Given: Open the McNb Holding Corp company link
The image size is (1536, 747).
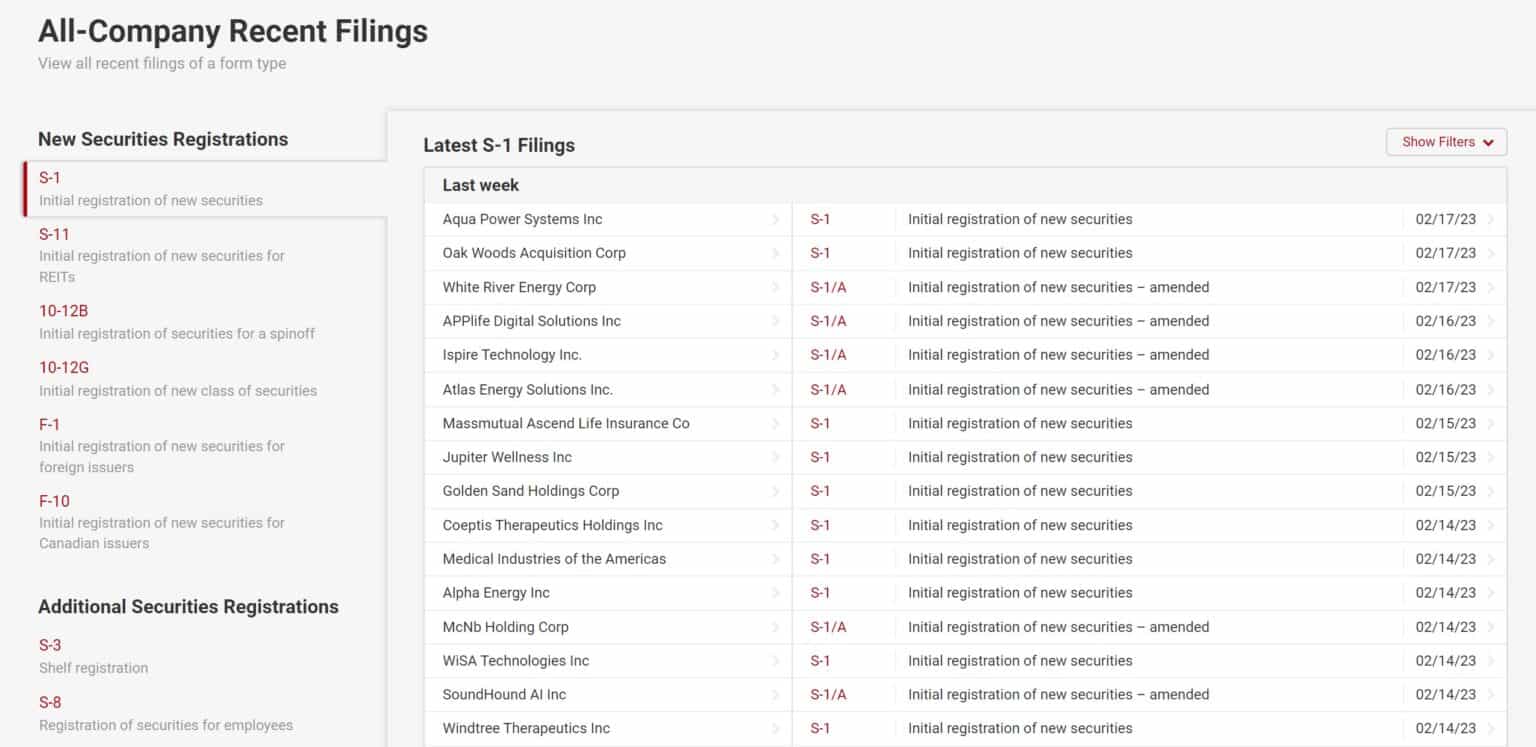Looking at the screenshot, I should click(505, 627).
